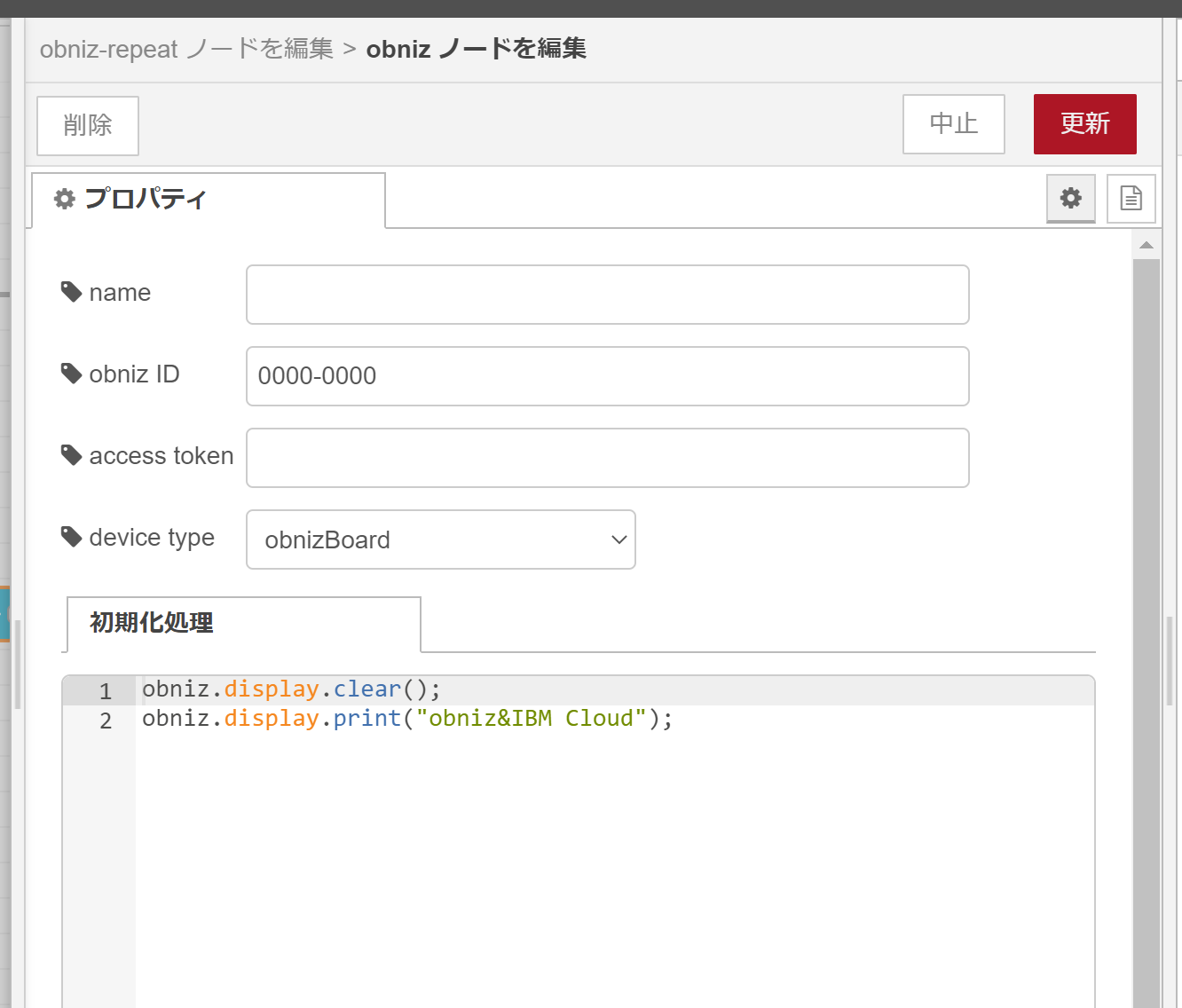Click the scrollbar up arrow

1147,245
